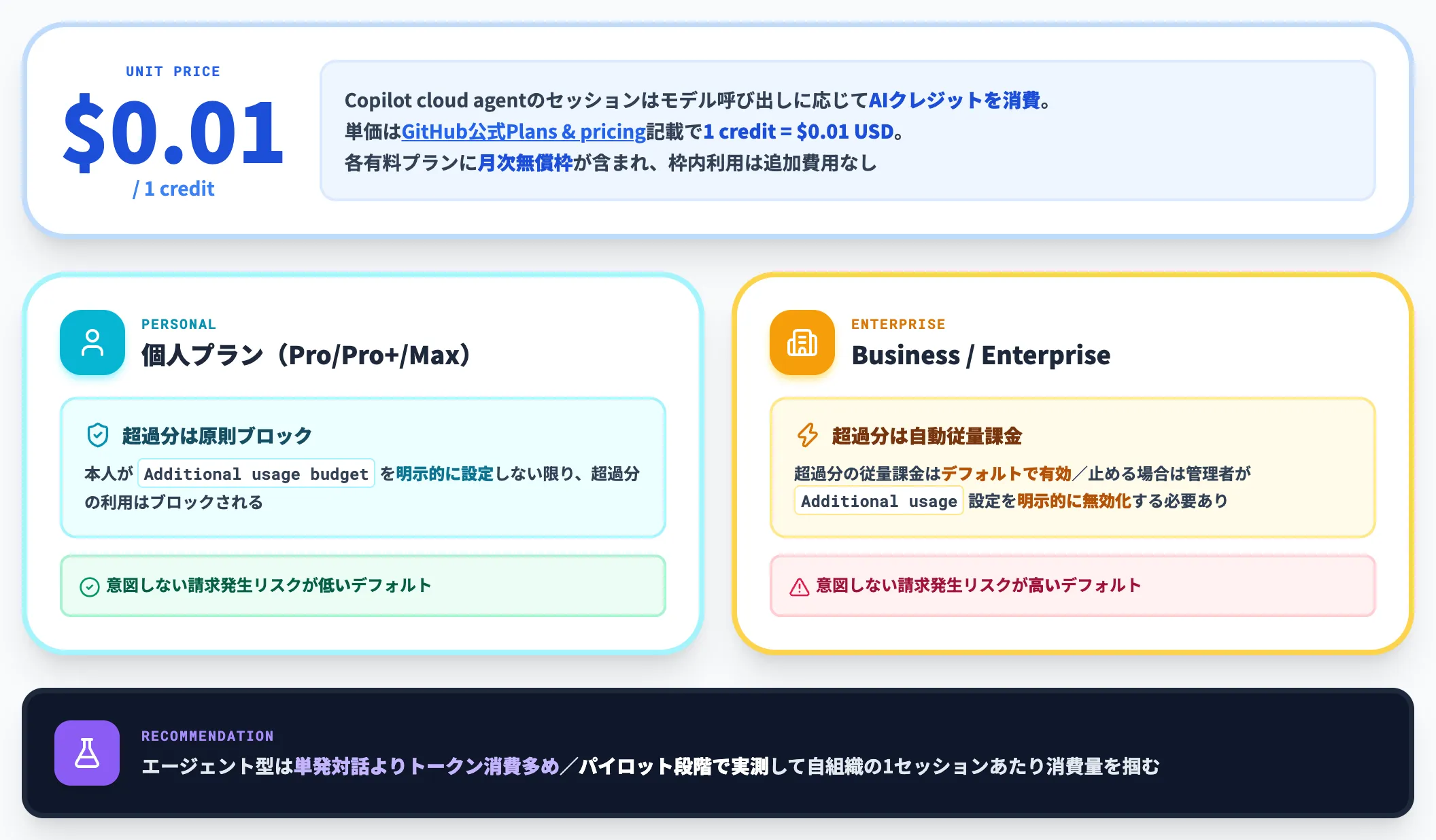Screen dimensions: 1436x840
Task: Click the '/ 1 credit' label
Action: pos(173,188)
